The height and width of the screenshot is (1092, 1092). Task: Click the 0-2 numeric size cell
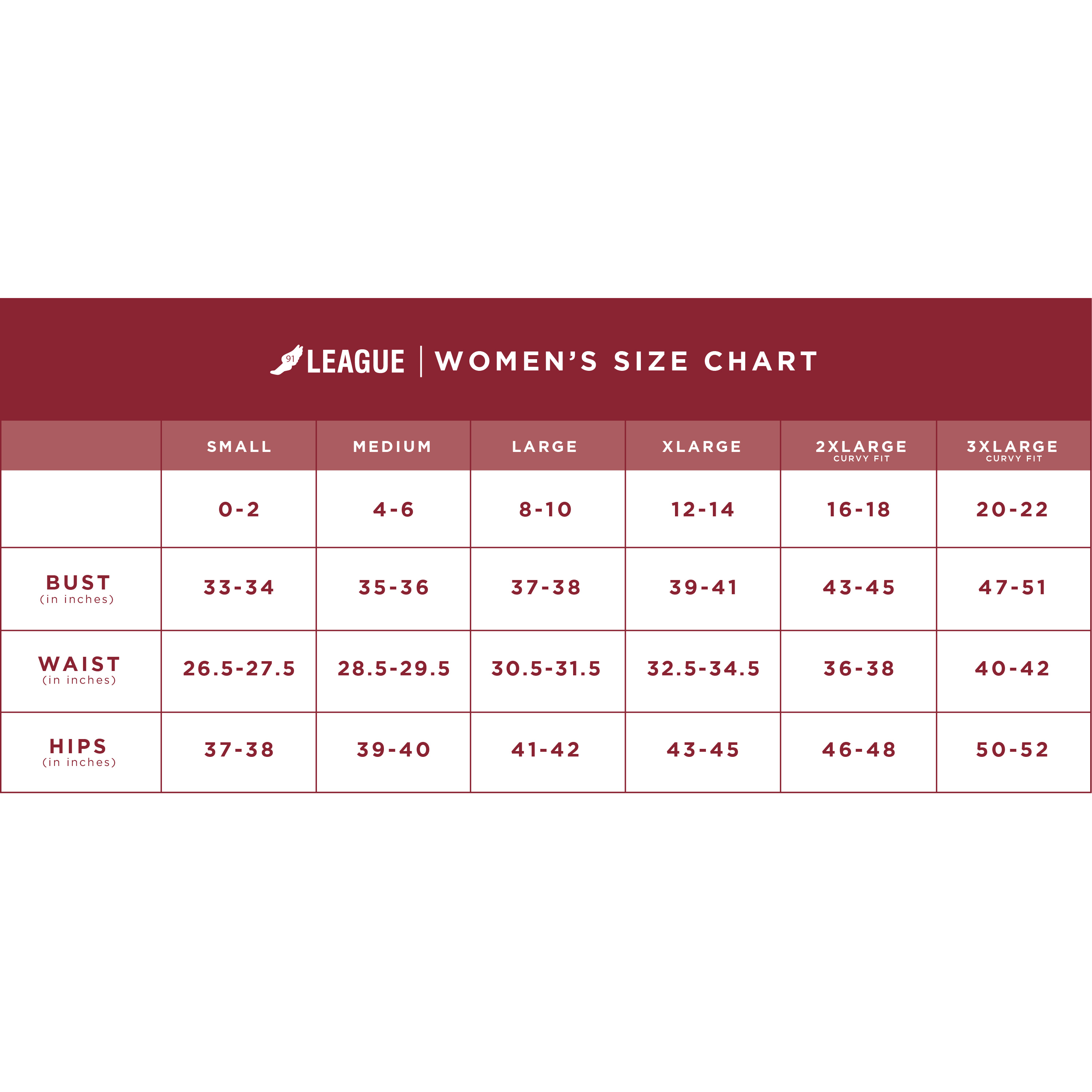tap(238, 509)
